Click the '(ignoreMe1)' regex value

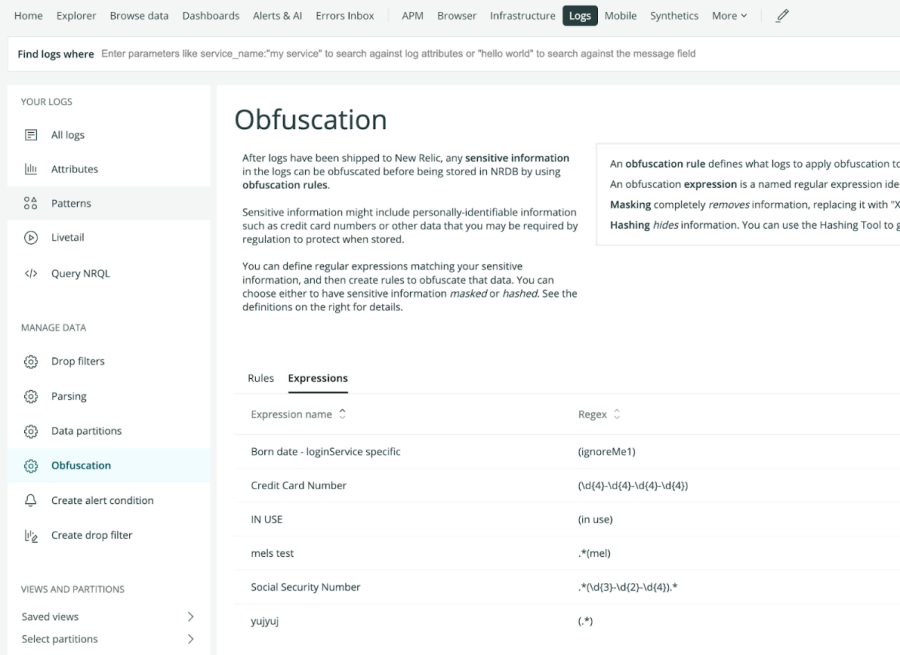(607, 451)
